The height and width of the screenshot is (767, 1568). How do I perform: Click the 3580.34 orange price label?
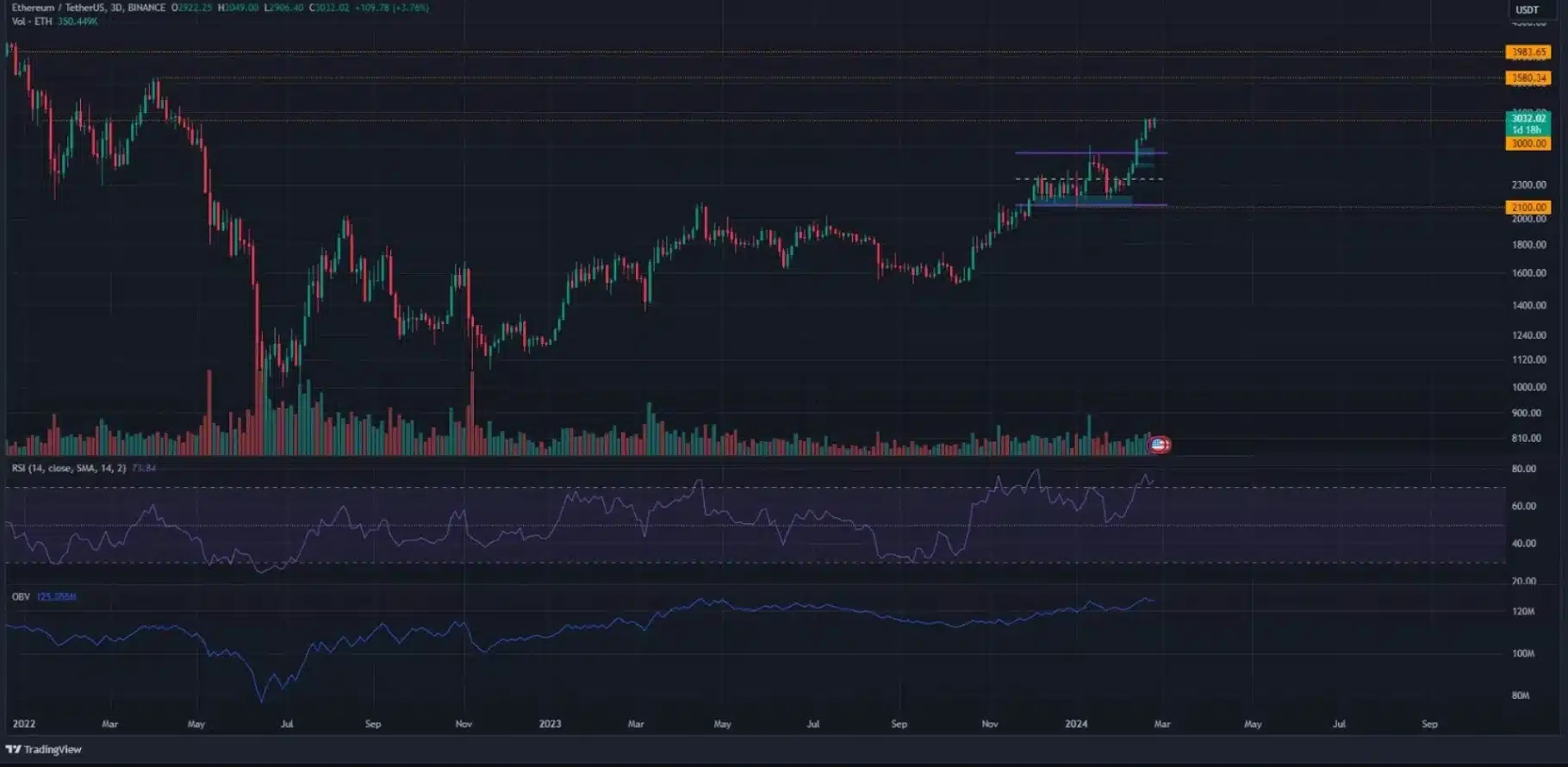(1528, 78)
